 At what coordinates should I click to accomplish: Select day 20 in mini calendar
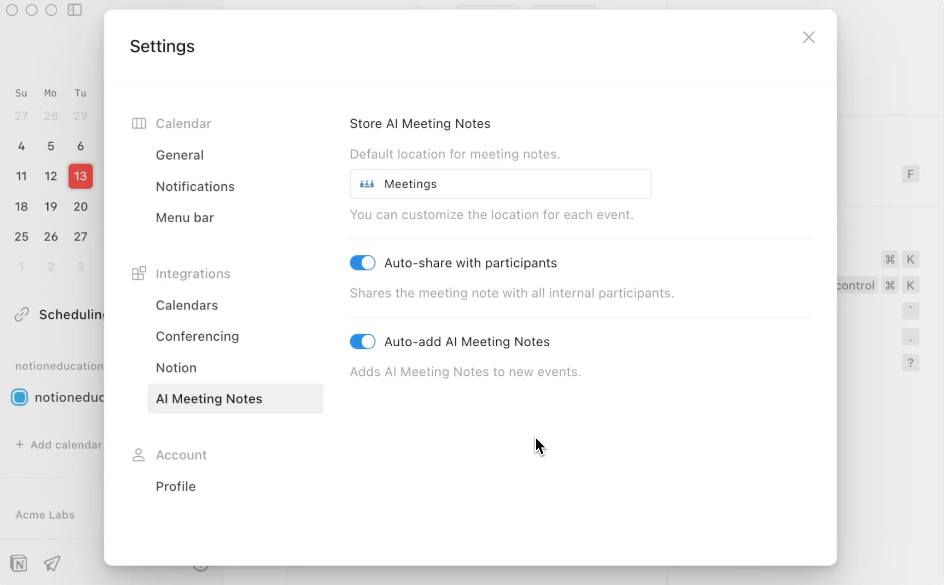point(81,206)
